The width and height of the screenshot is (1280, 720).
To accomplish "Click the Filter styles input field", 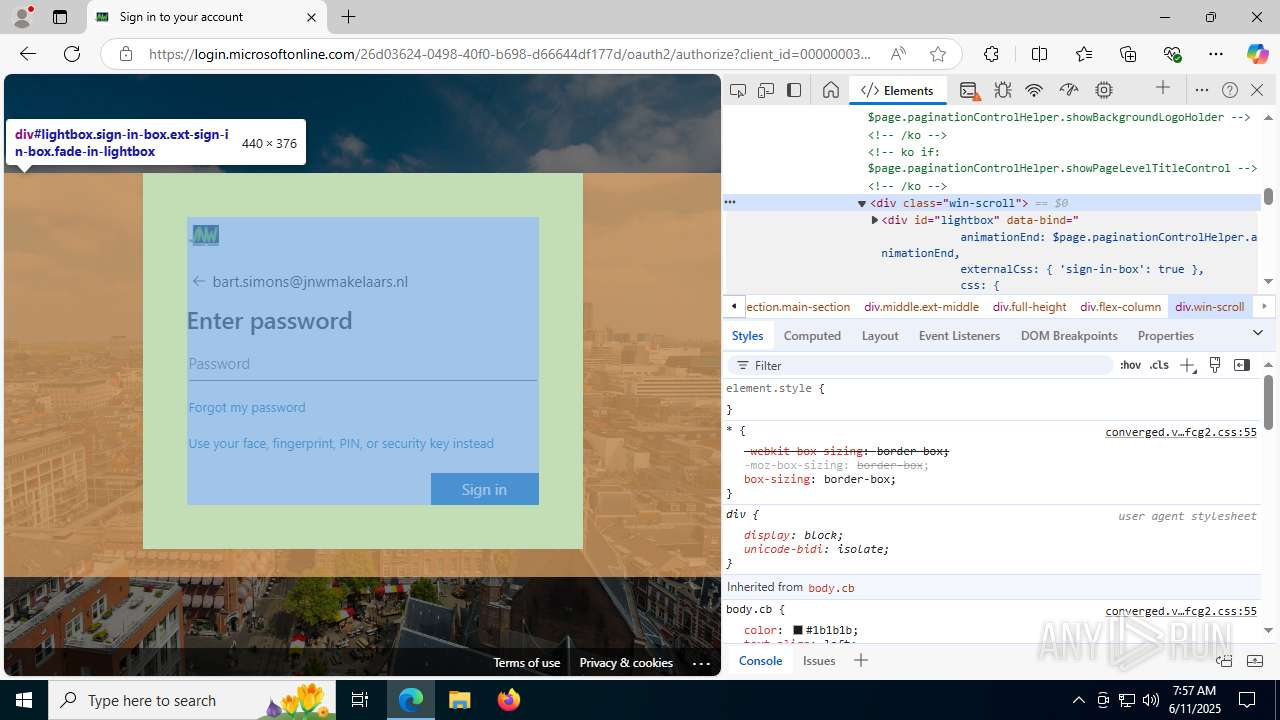I will [x=920, y=365].
